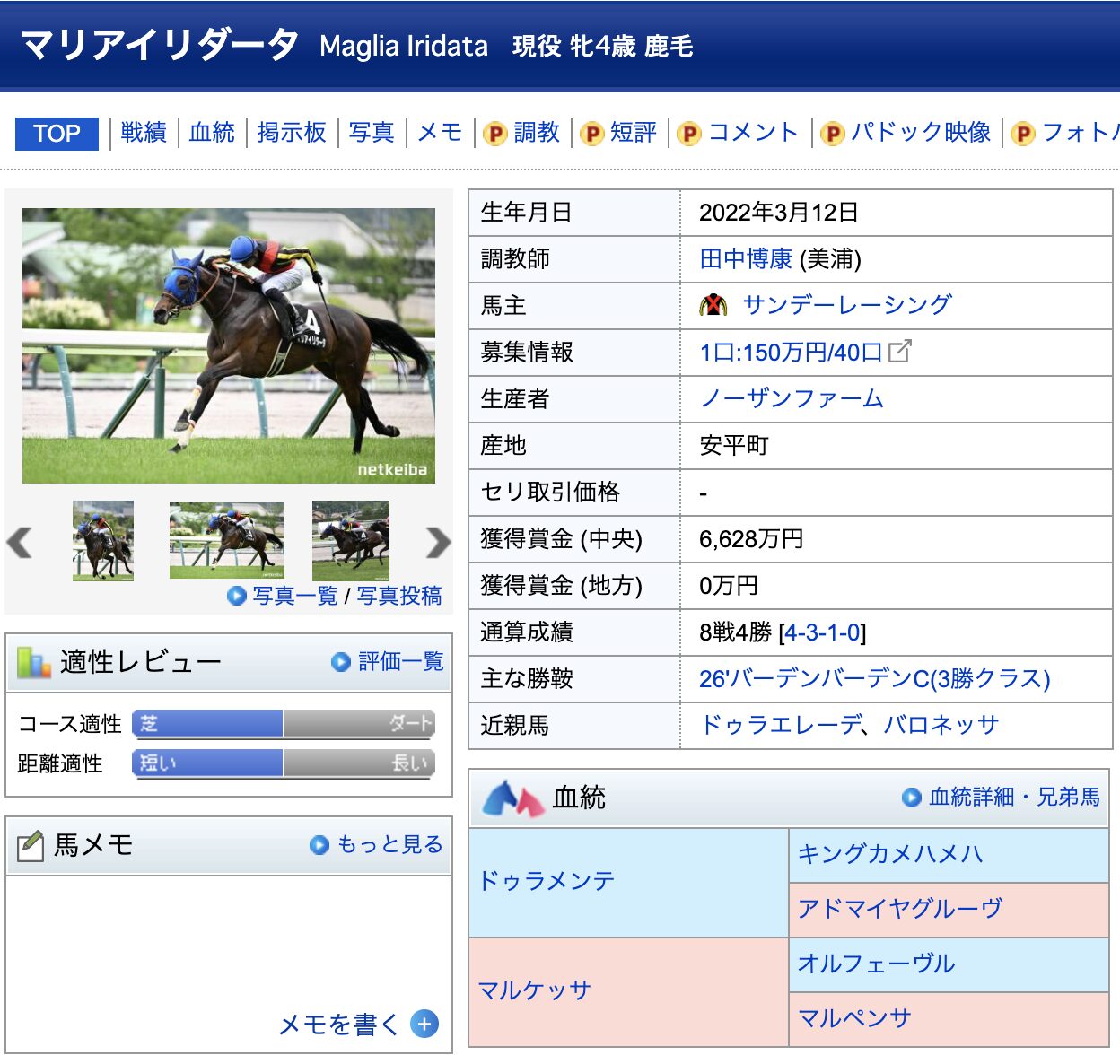1120x1064 pixels.
Task: Click the premium P icon beside パドック映像
Action: pyautogui.click(x=832, y=134)
